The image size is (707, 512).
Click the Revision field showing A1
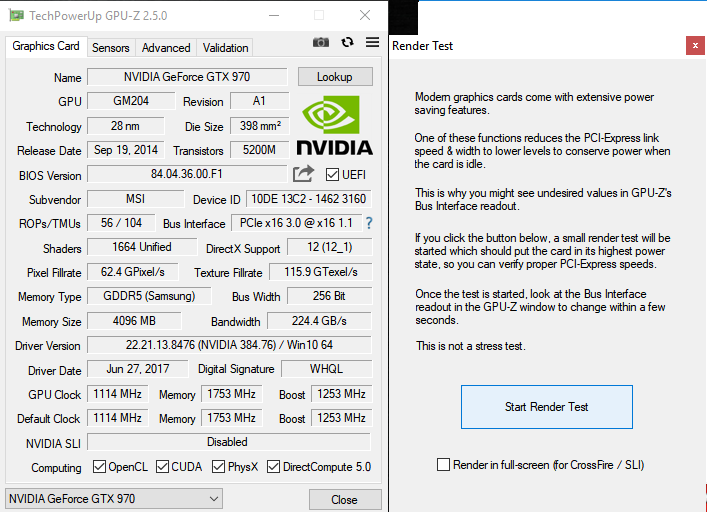(x=259, y=101)
